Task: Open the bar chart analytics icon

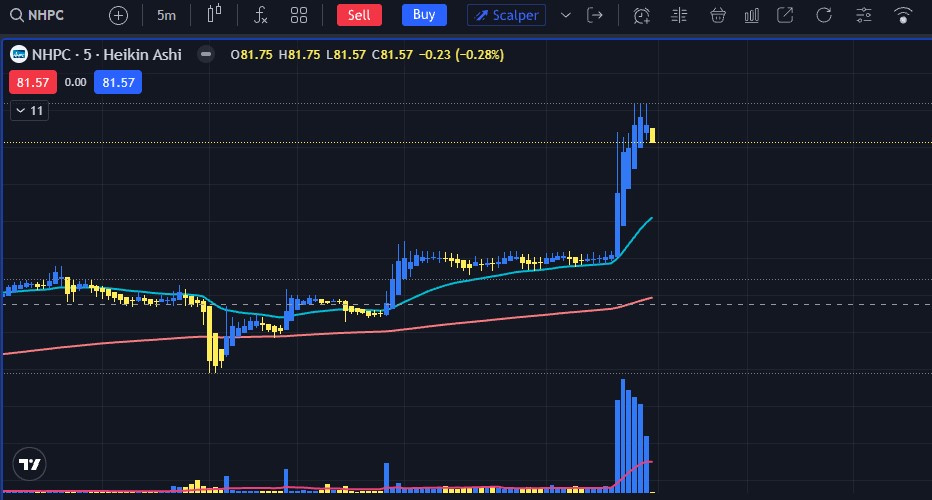Action: pyautogui.click(x=751, y=15)
